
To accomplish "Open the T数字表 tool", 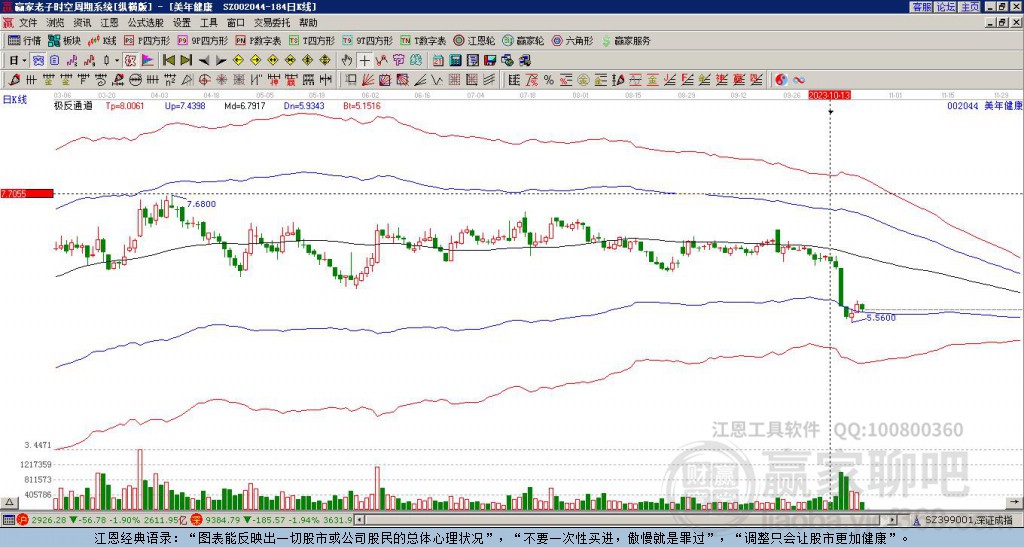I will (x=423, y=40).
